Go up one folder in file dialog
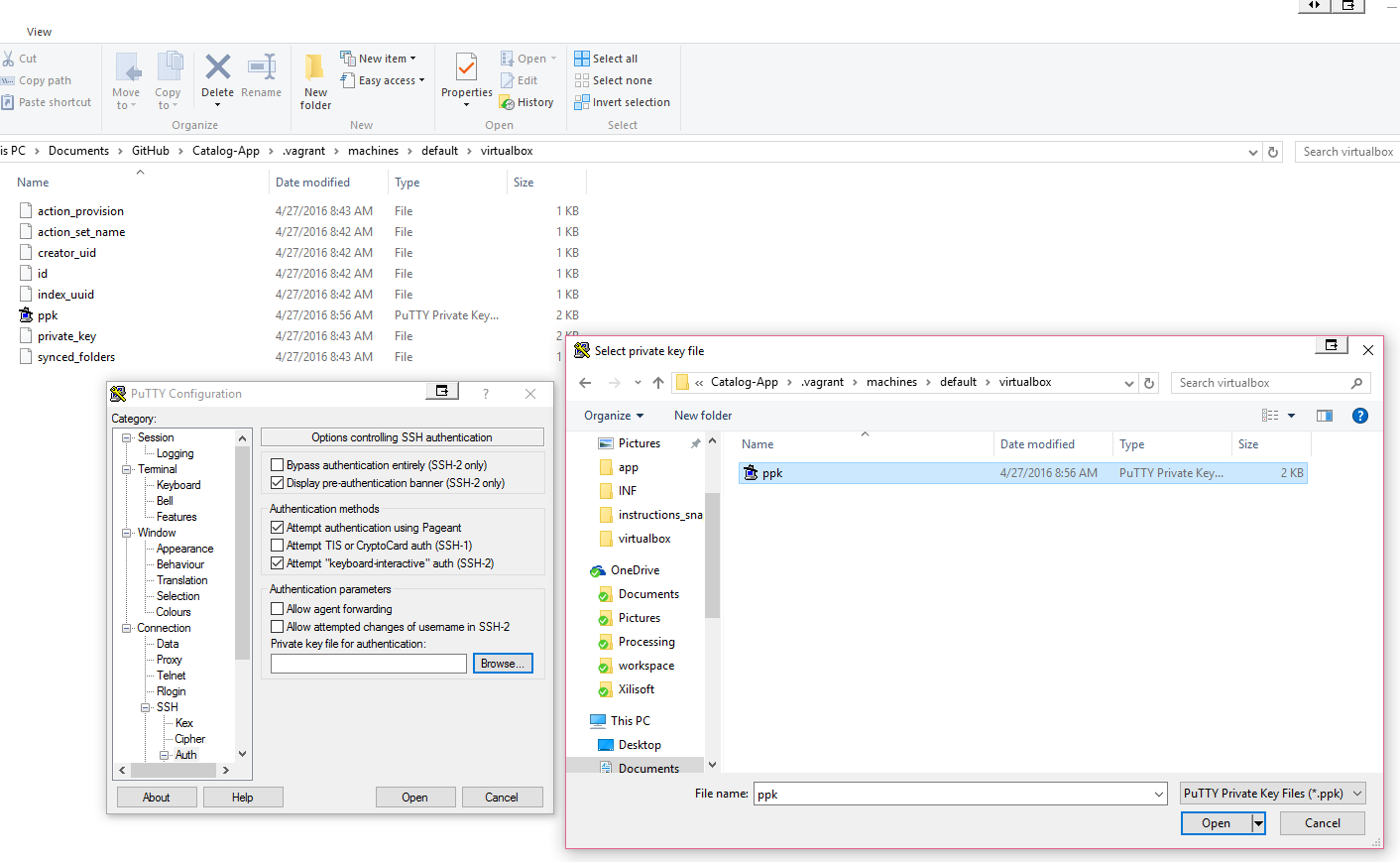Screen dimensions: 1400x862 658,383
